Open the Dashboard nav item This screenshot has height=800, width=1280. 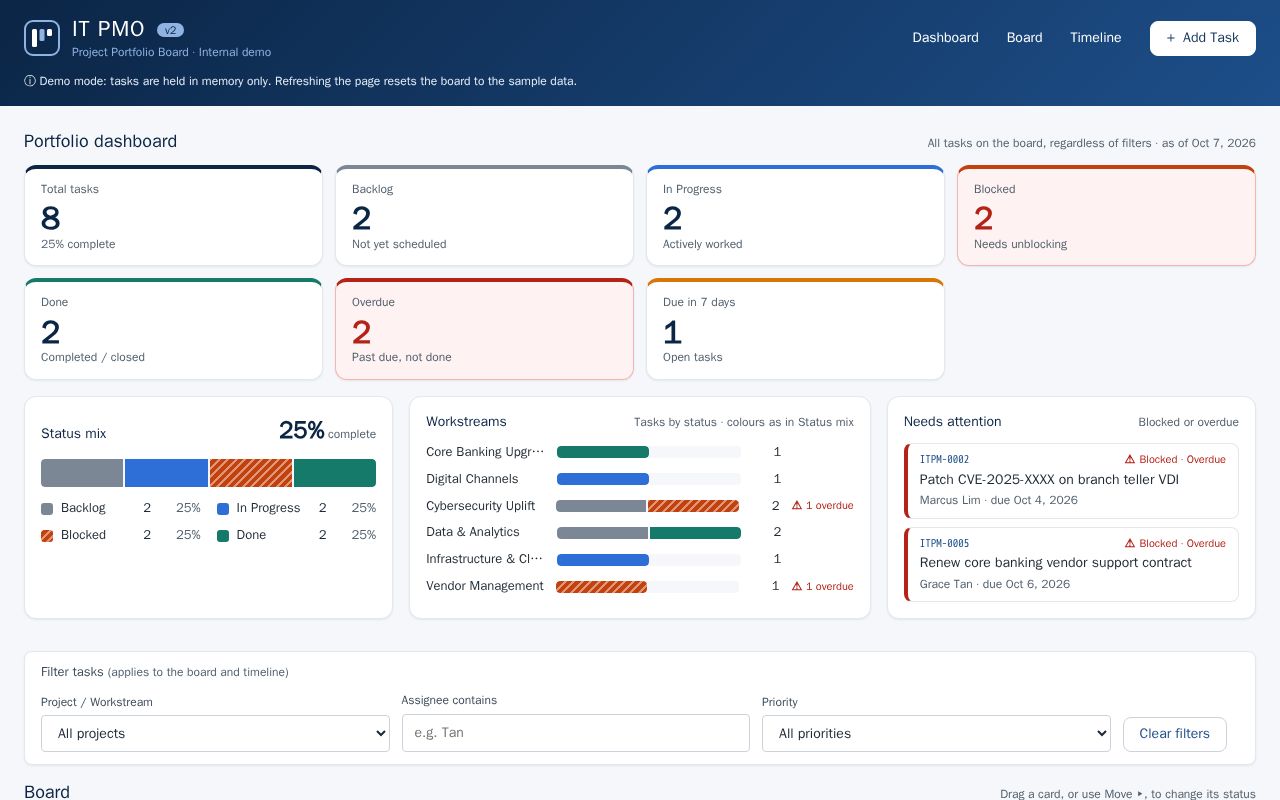pos(945,38)
